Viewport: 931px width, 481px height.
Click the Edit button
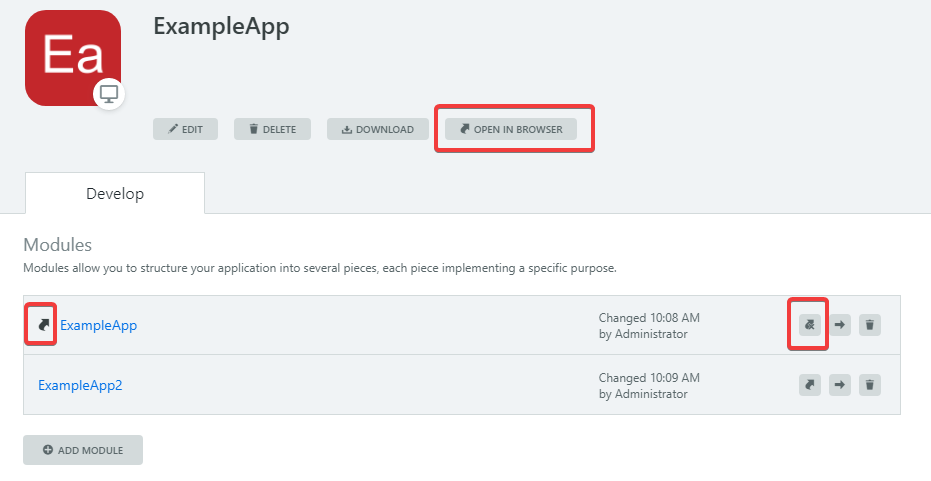185,129
